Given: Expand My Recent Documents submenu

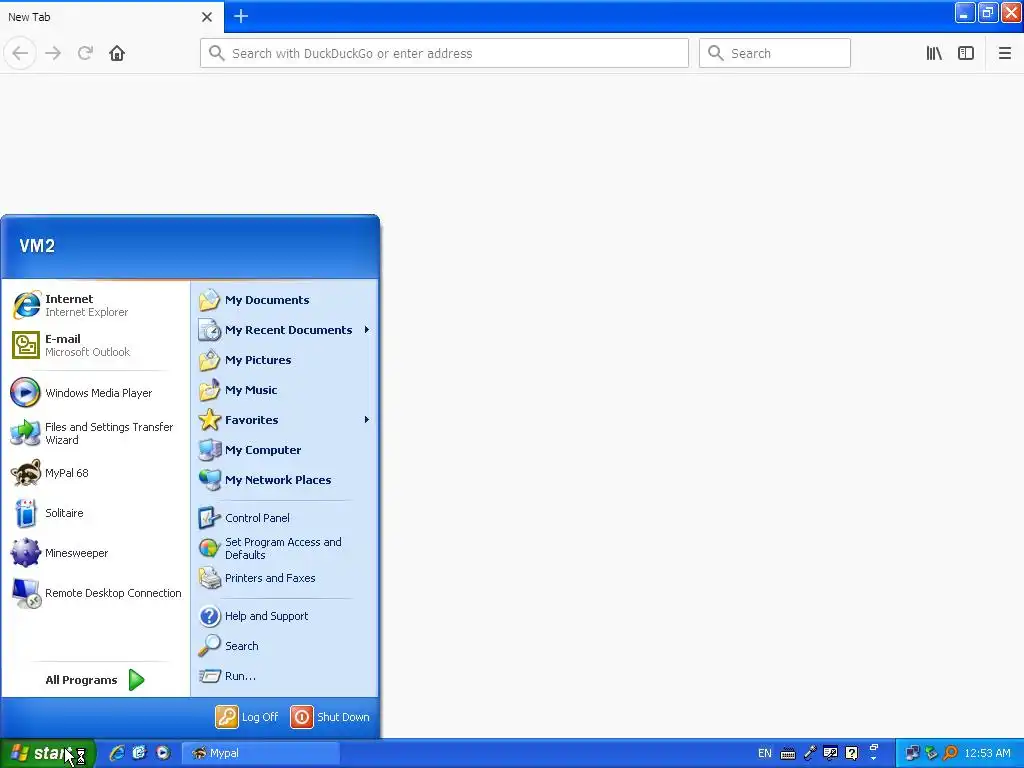Looking at the screenshot, I should (284, 330).
